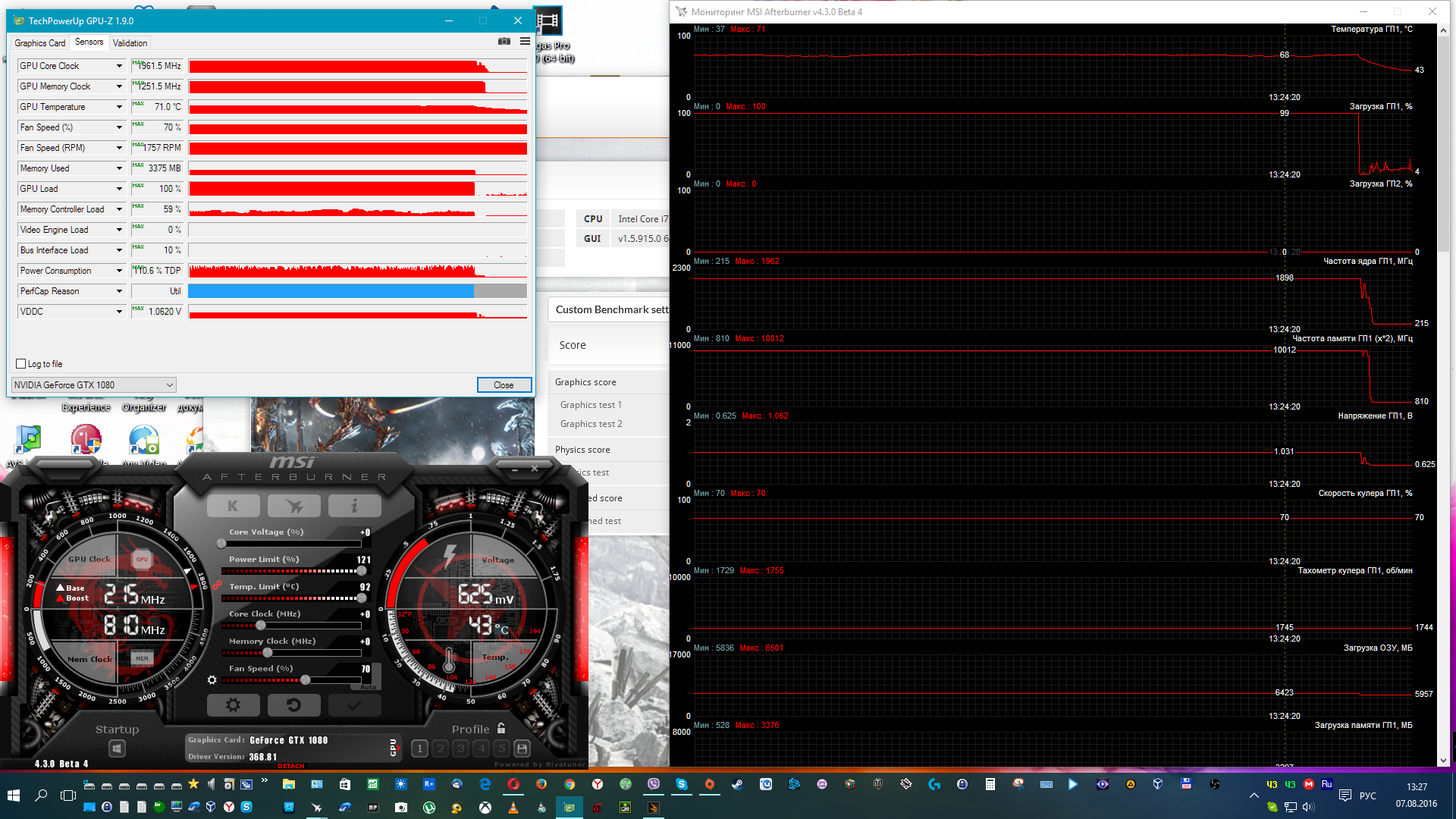Image resolution: width=1456 pixels, height=819 pixels.
Task: Click the GPU-Z Close button
Action: [504, 385]
